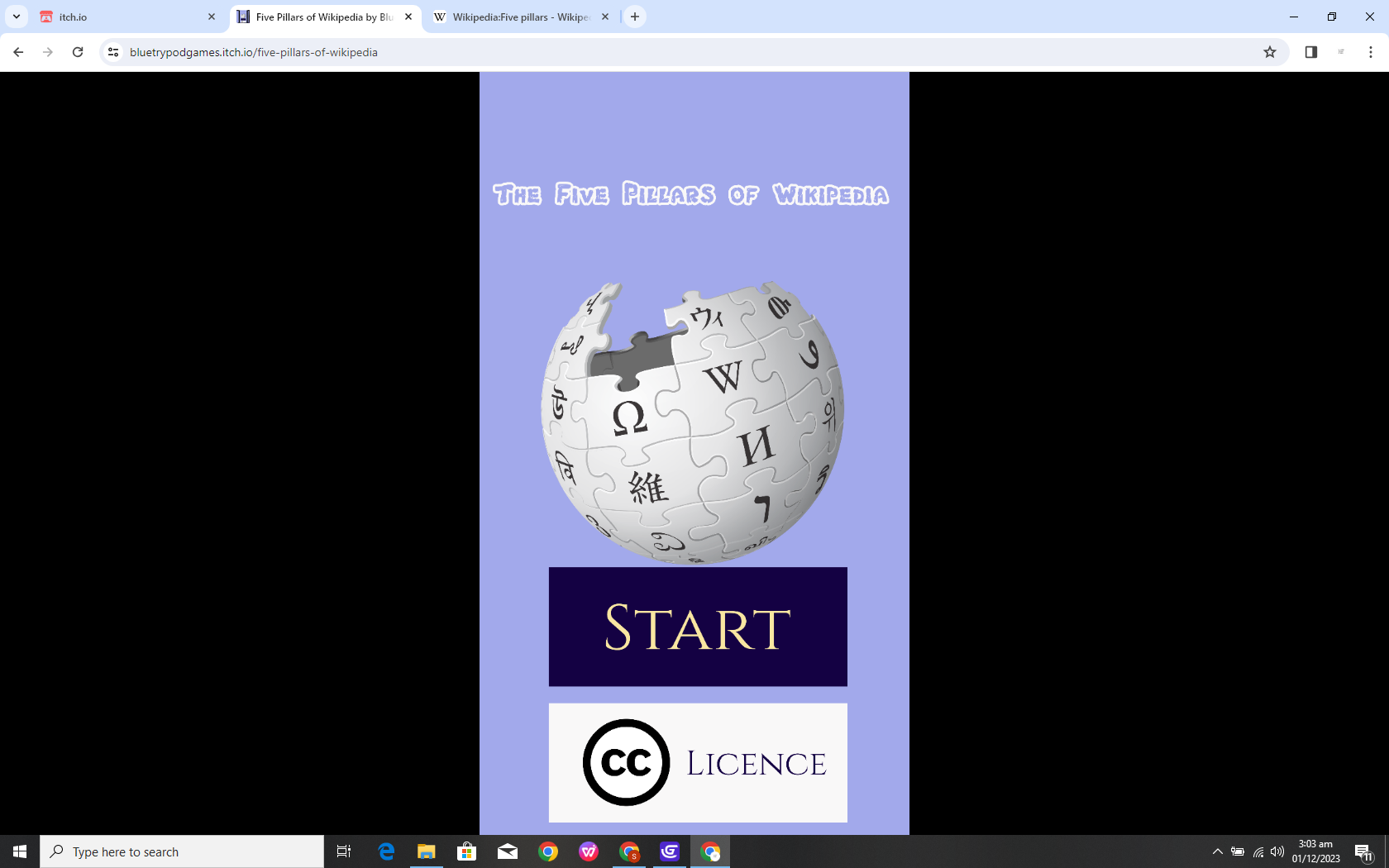Screen dimensions: 1389x868
Task: Close the Wikipedia:Five pillars tab
Action: [x=605, y=17]
